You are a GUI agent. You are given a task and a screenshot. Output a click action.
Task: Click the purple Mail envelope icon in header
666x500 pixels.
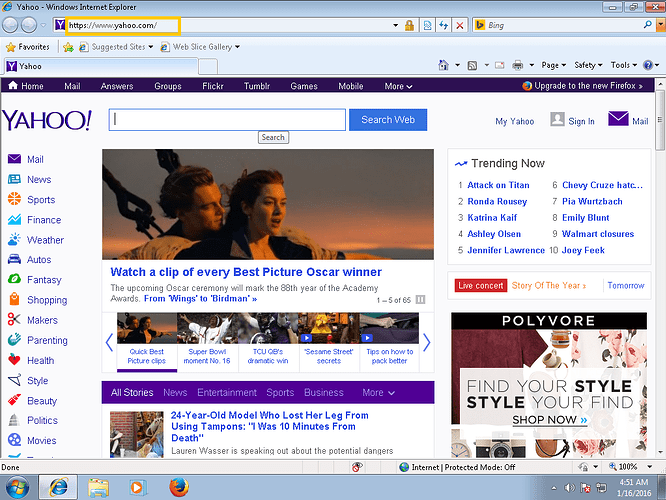[618, 119]
